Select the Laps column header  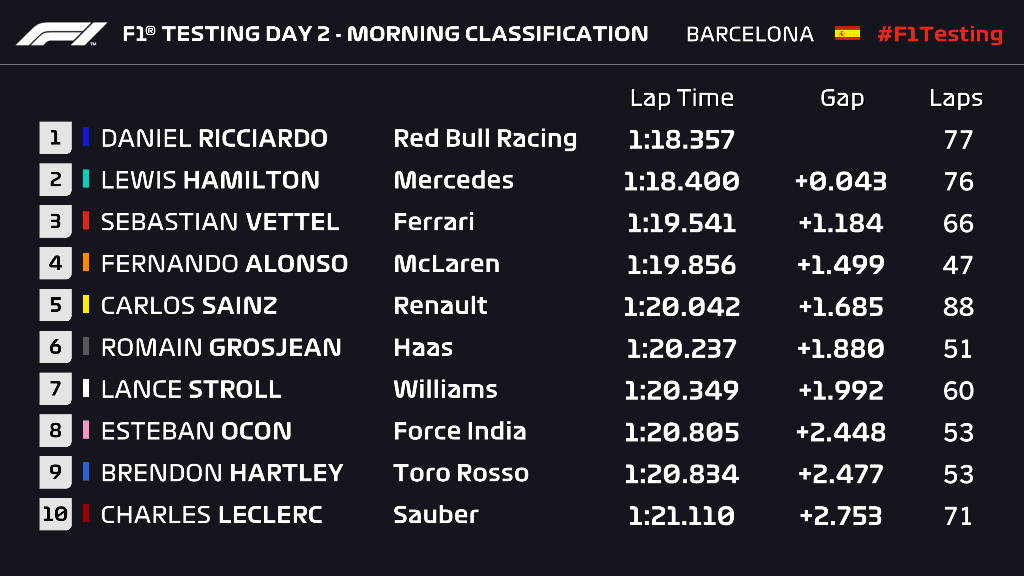click(x=956, y=98)
